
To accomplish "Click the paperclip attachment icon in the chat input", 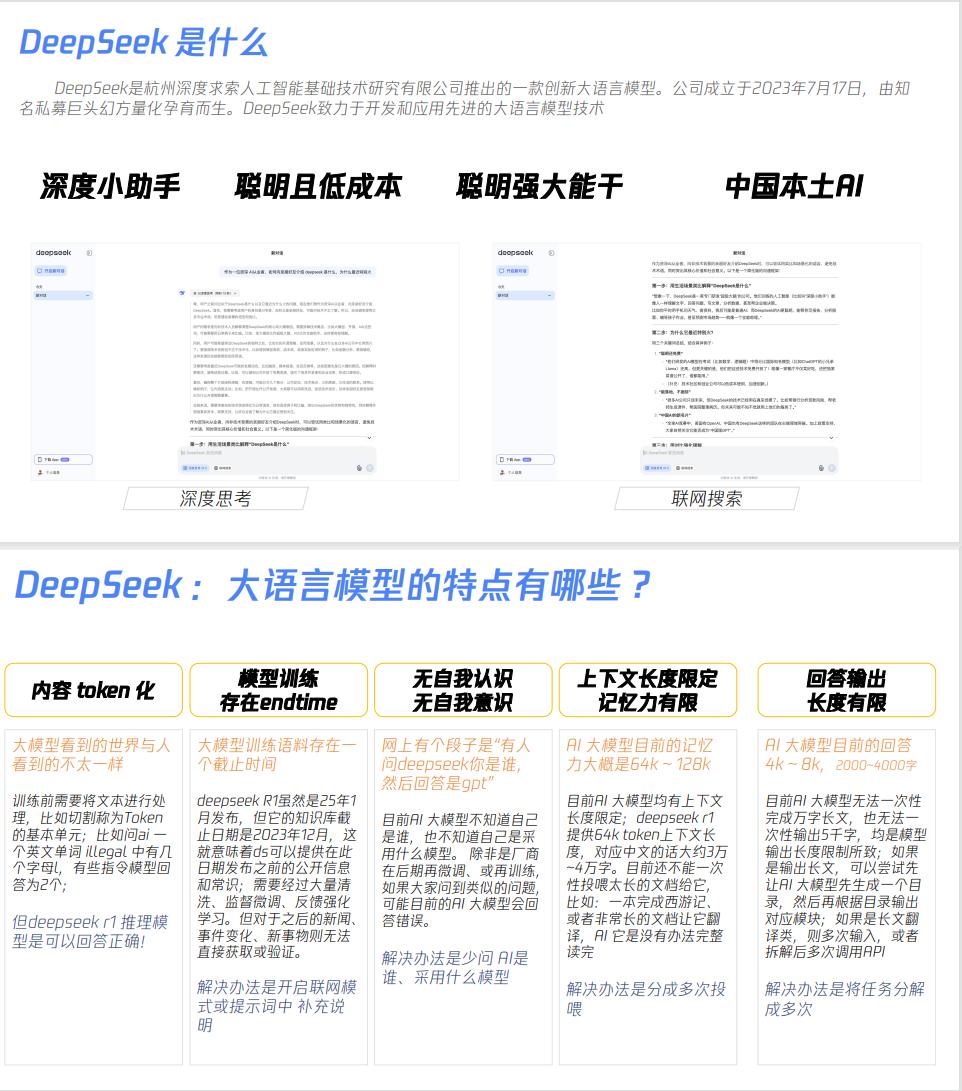I will tap(360, 468).
